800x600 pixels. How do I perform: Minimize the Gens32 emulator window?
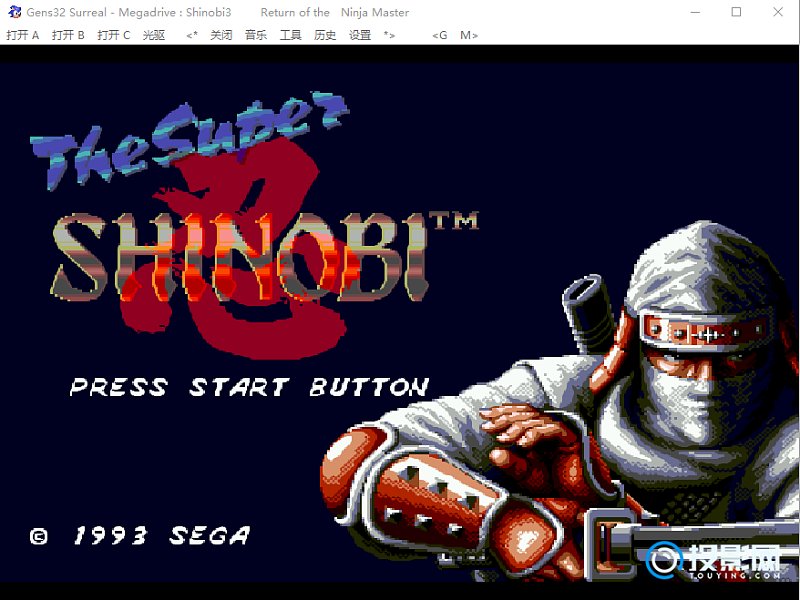(693, 12)
